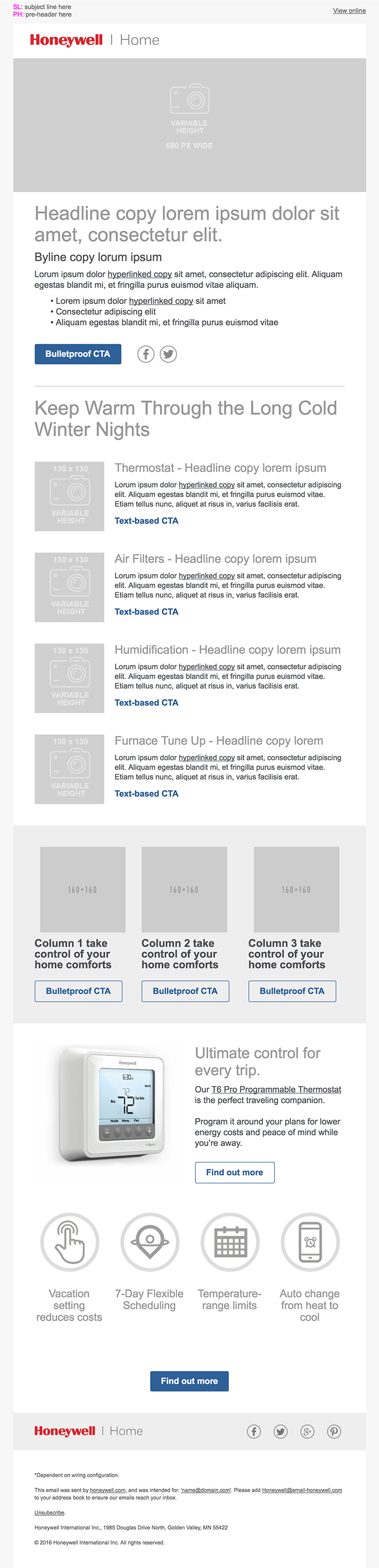
Task: Click the Temperature-range limits calendar icon
Action: (x=230, y=1242)
